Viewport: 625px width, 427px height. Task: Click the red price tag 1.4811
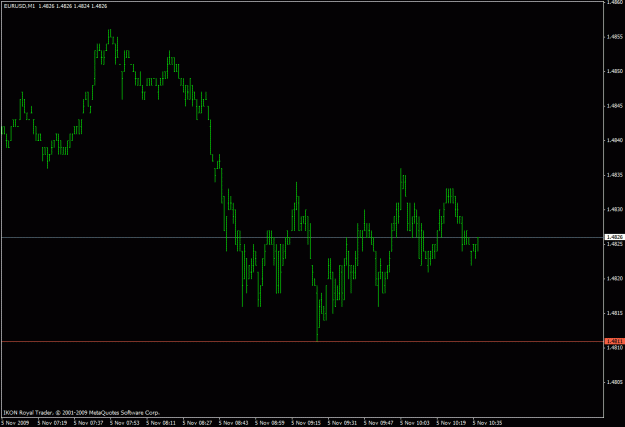point(614,341)
